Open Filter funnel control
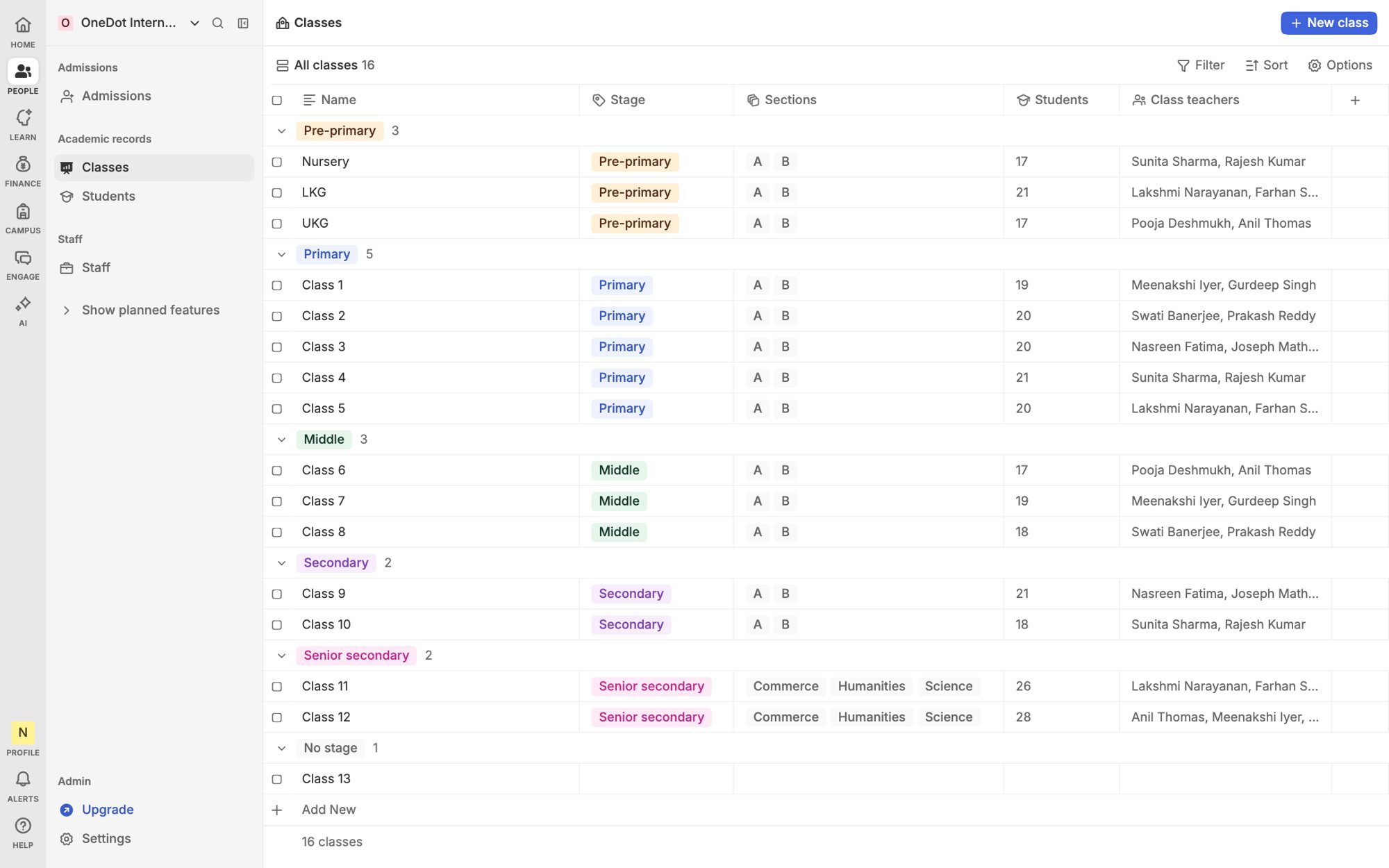Screen dimensions: 1389x868 click(1201, 65)
